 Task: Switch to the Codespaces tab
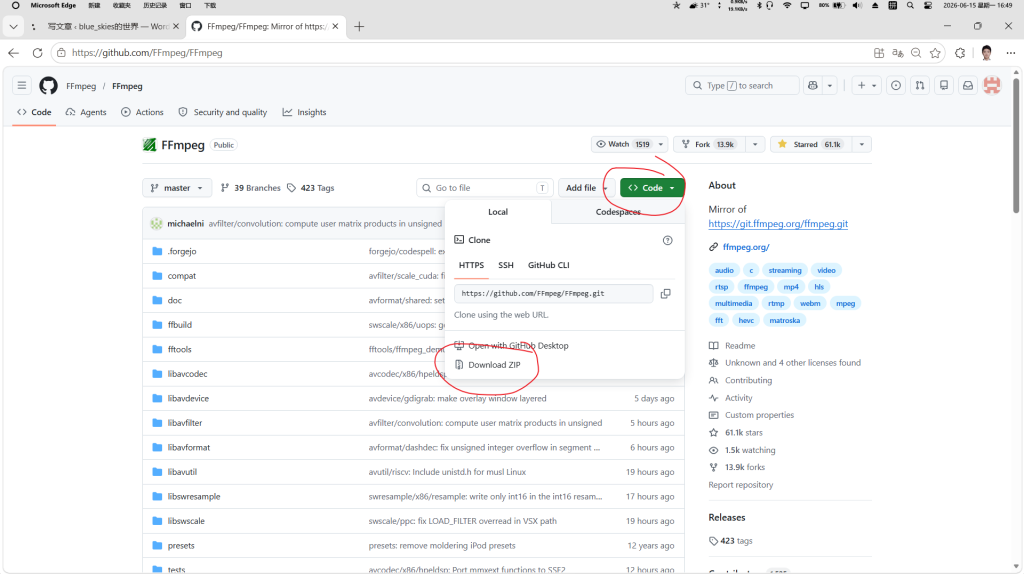pos(618,212)
